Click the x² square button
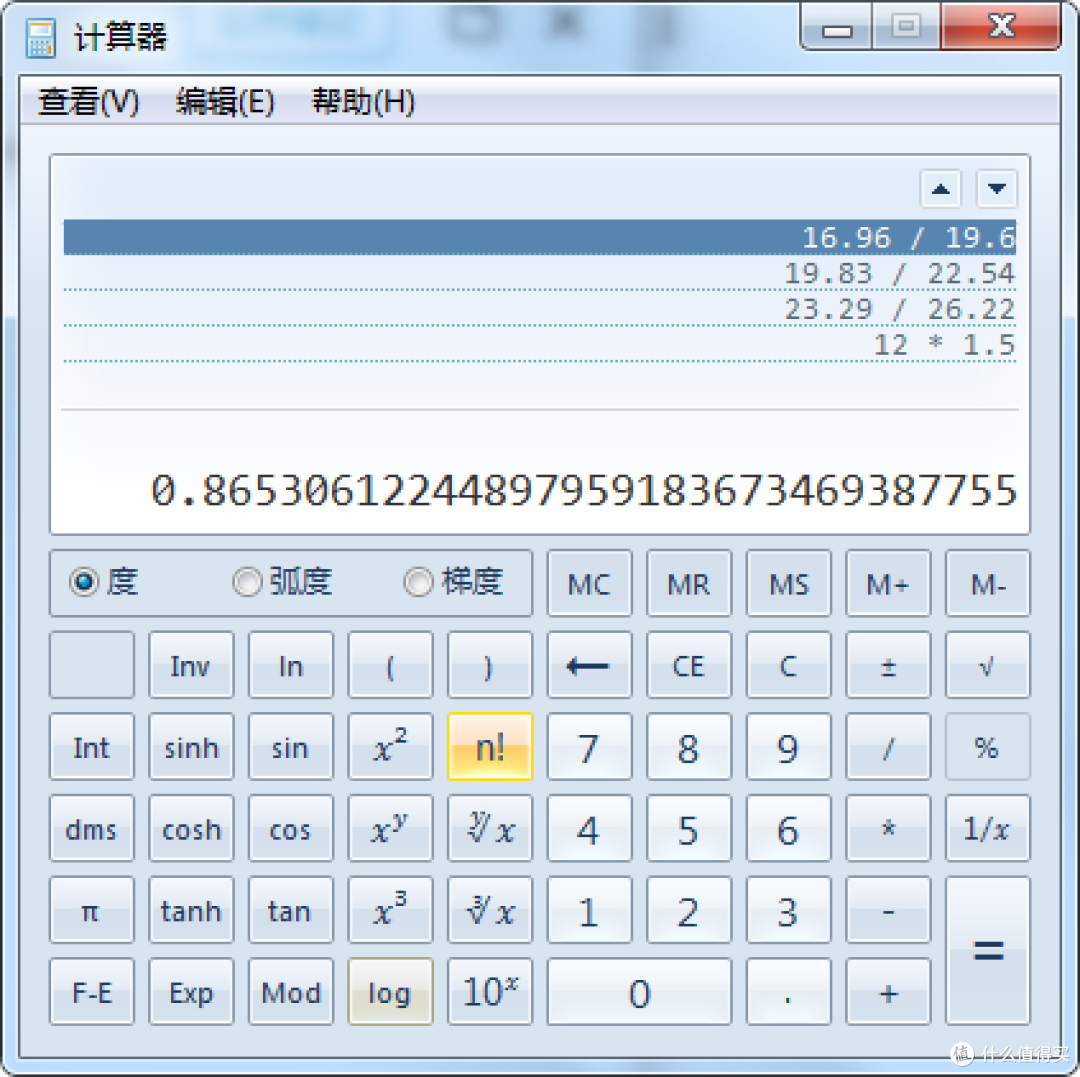Image resolution: width=1080 pixels, height=1077 pixels. click(x=391, y=746)
